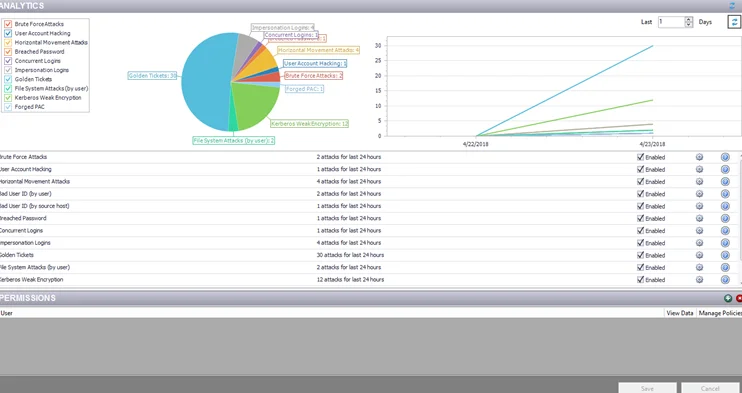
Task: Disable Kerberos Weak Encryption Enabled checkbox
Action: point(641,280)
